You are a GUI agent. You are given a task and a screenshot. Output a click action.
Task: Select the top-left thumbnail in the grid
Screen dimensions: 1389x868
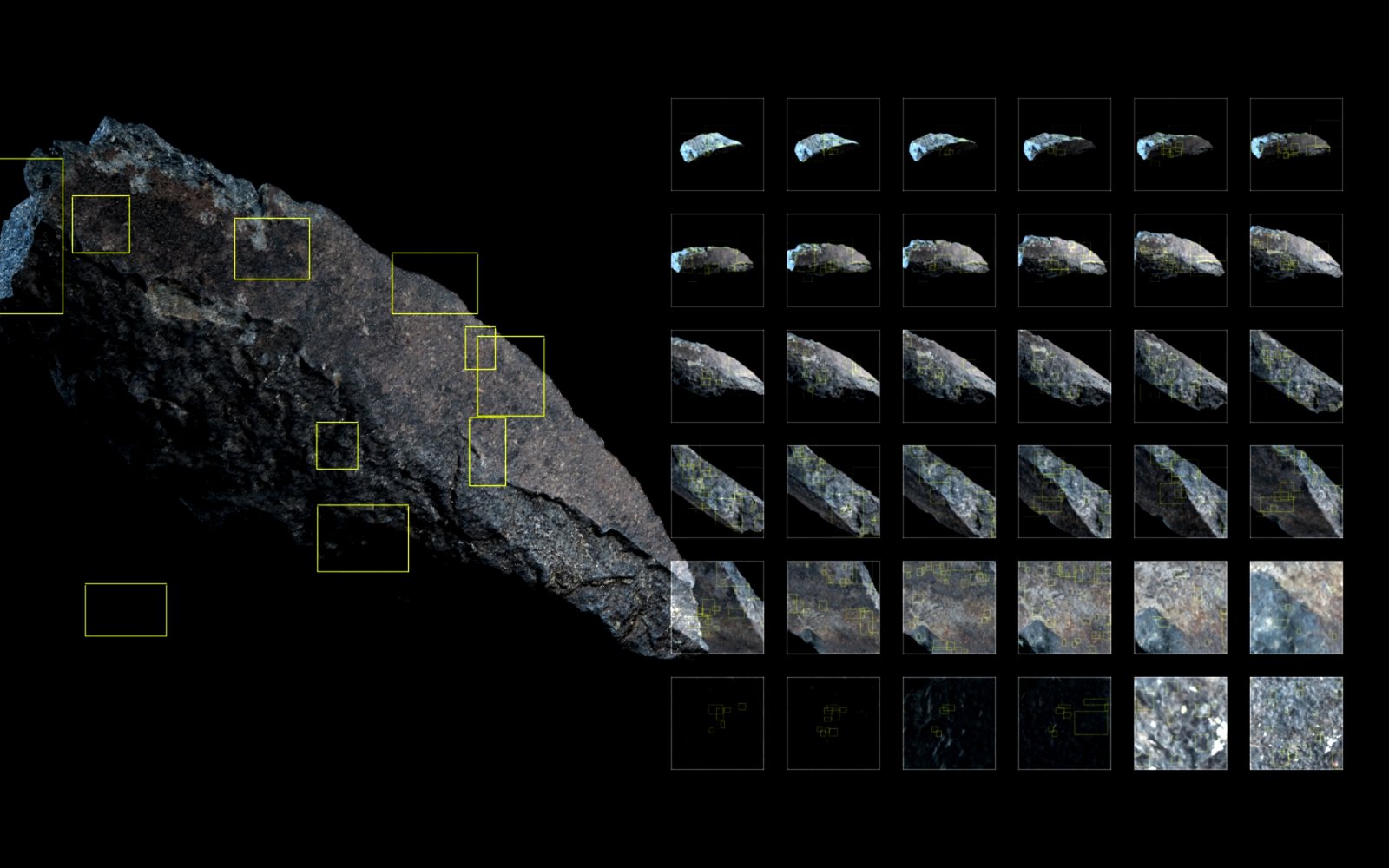tap(716, 143)
